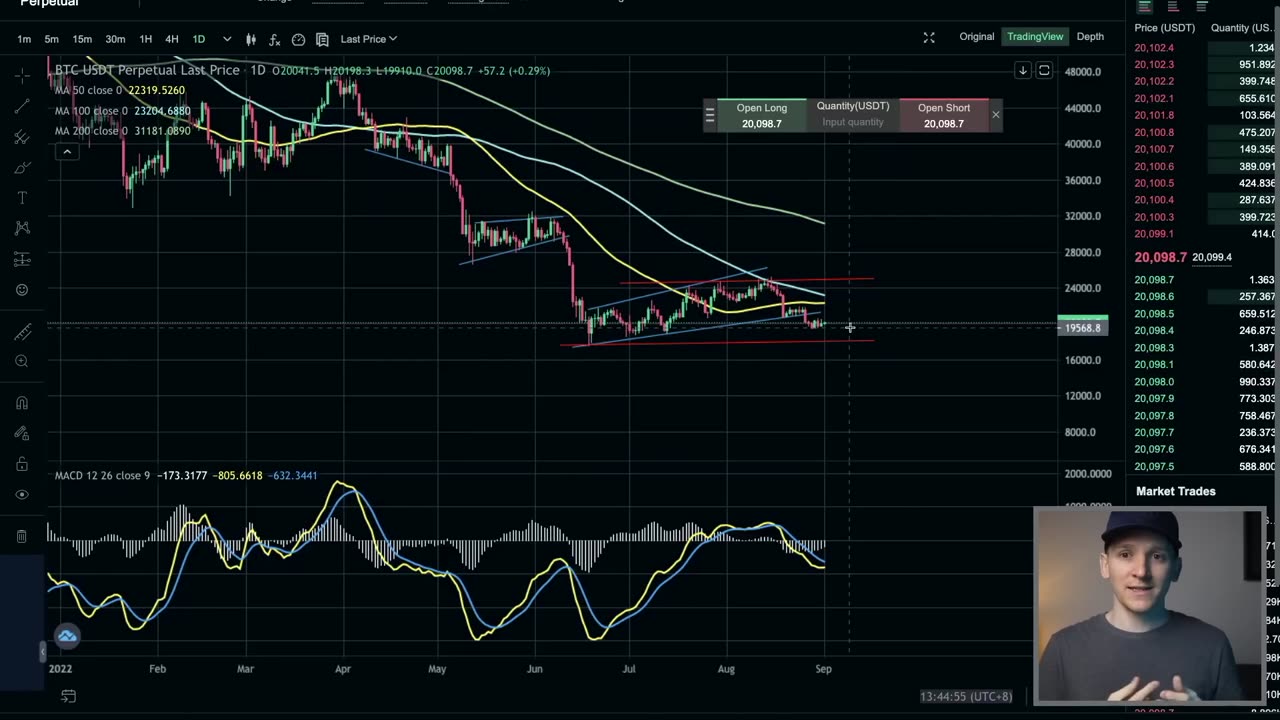Click the calendar icon below the chart
Screen dimensions: 1280x720
pos(68,696)
